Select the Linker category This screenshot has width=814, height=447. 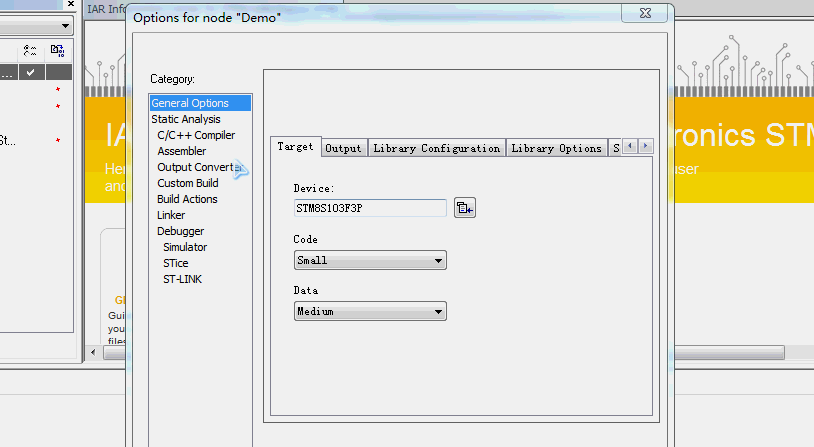(171, 215)
